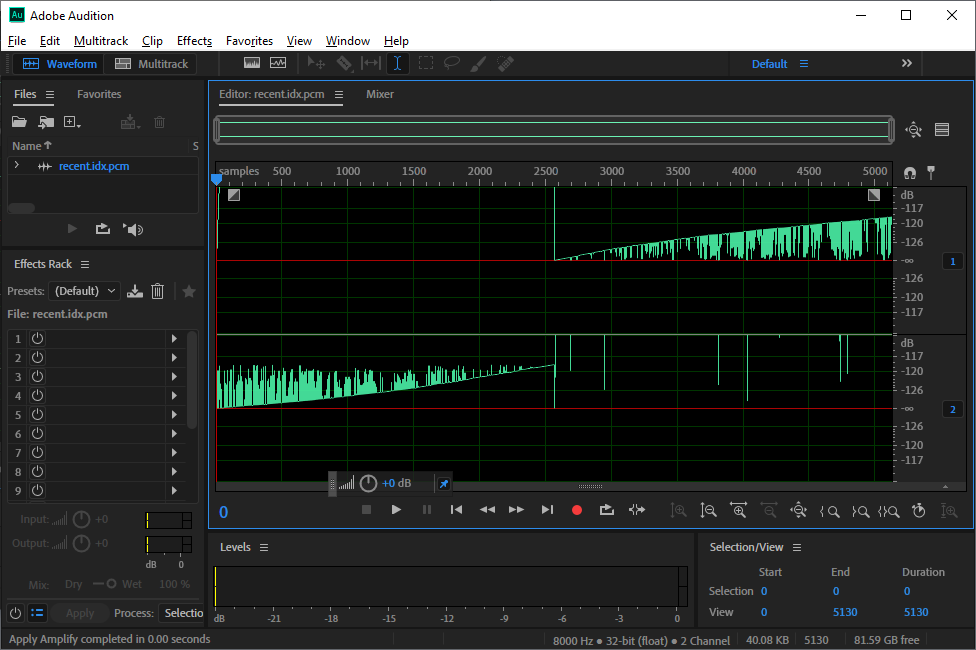Open the Presets dropdown in Effects Rack
The height and width of the screenshot is (650, 976).
pos(84,291)
